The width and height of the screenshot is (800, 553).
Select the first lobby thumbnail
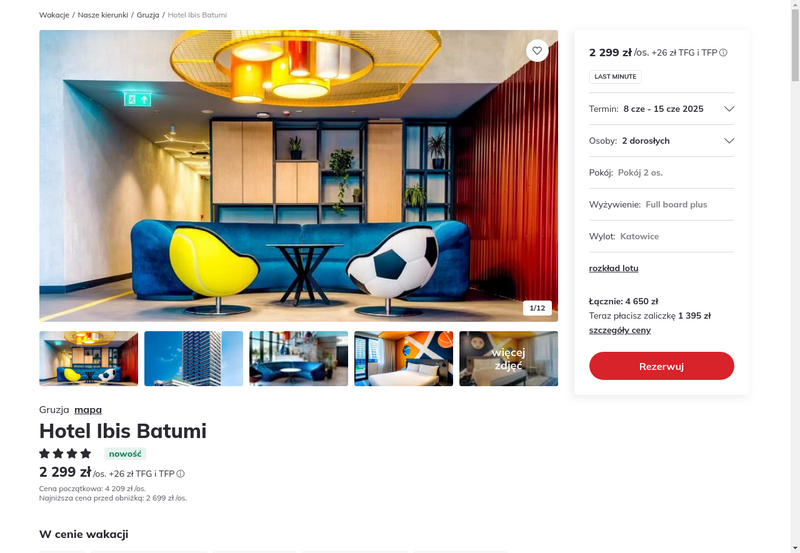(89, 359)
